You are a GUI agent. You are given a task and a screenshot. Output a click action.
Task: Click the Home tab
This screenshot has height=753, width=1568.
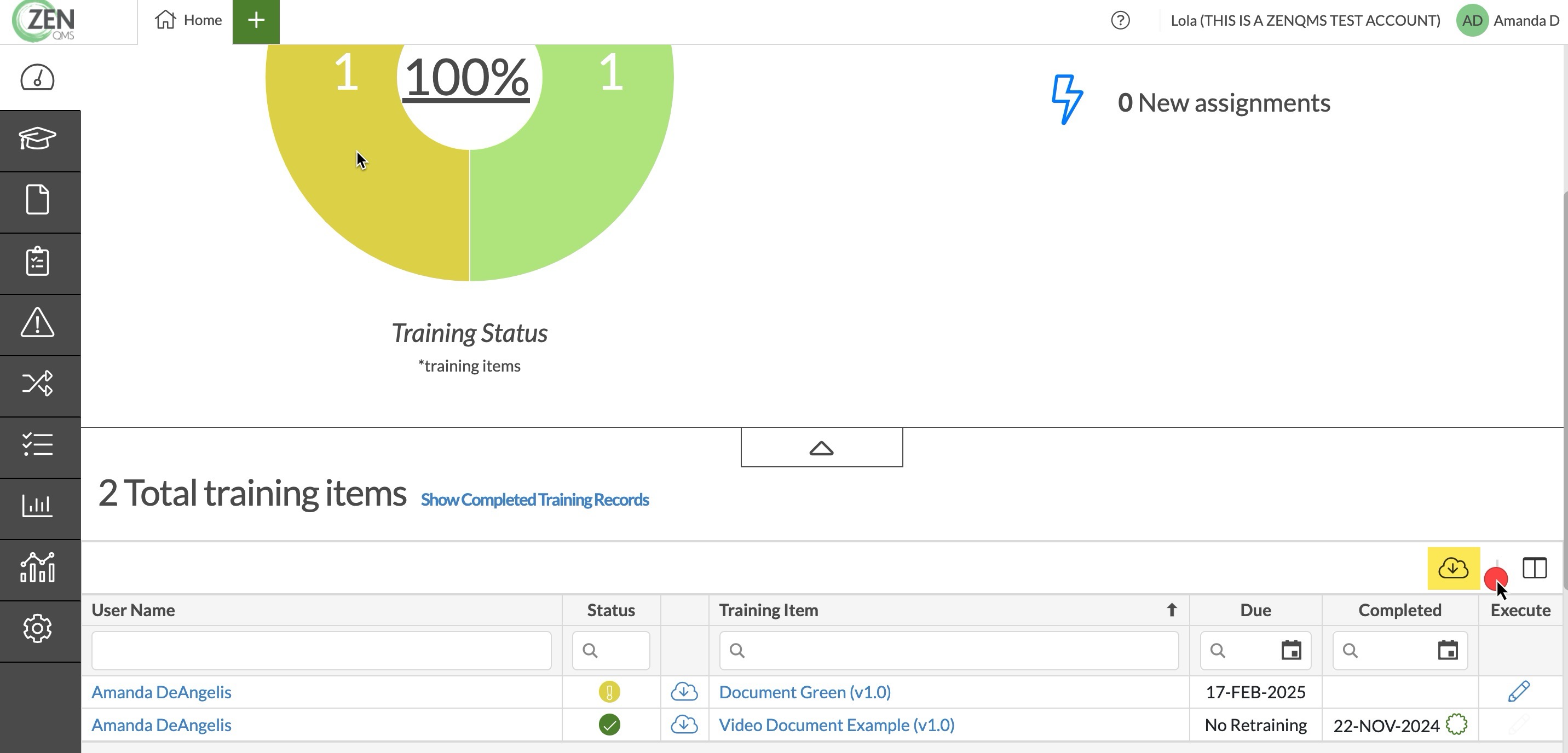click(x=188, y=21)
